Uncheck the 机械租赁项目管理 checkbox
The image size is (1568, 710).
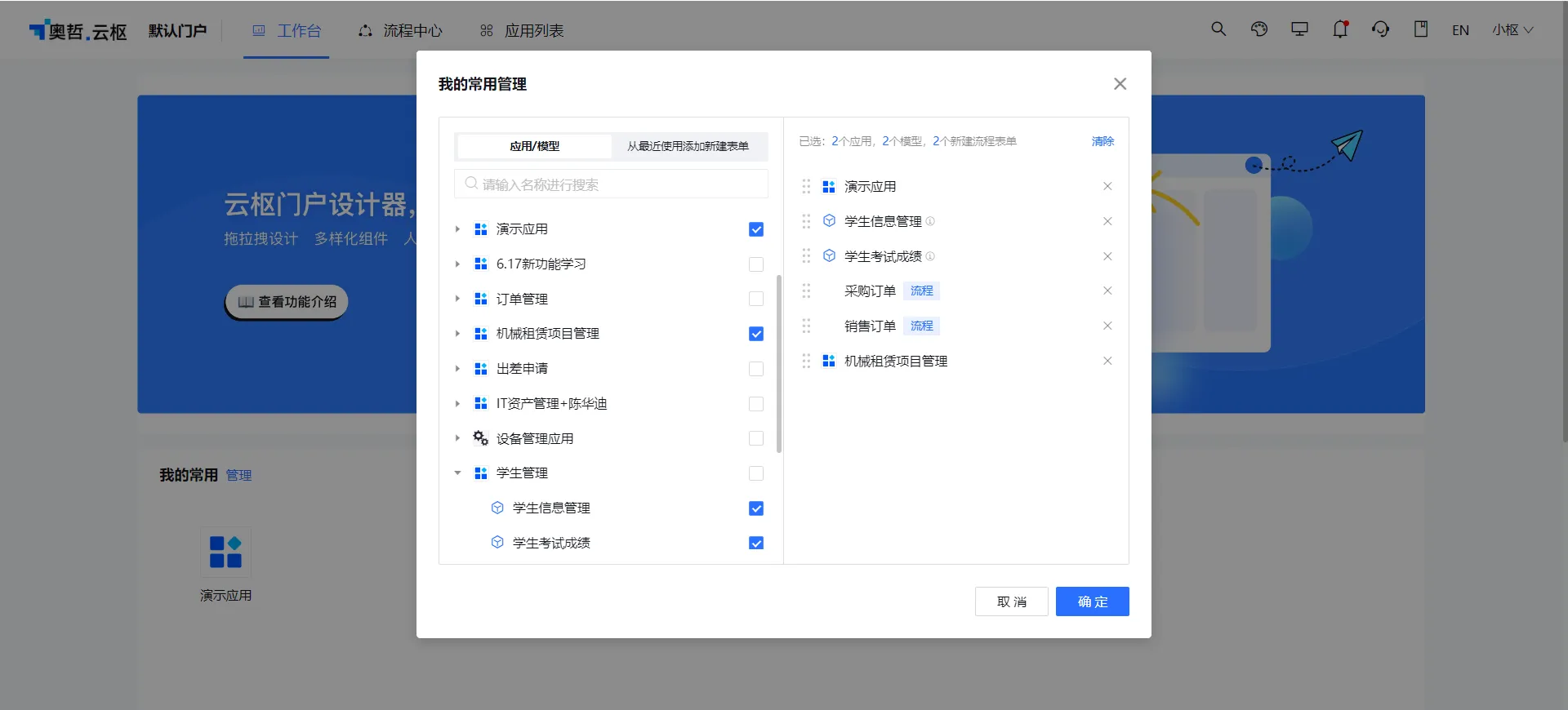point(756,334)
